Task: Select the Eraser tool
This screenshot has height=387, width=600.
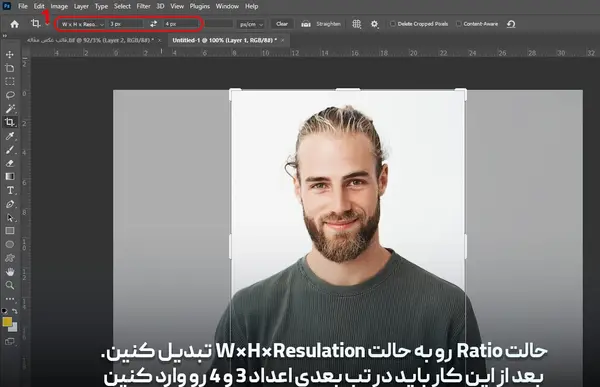Action: (10, 163)
